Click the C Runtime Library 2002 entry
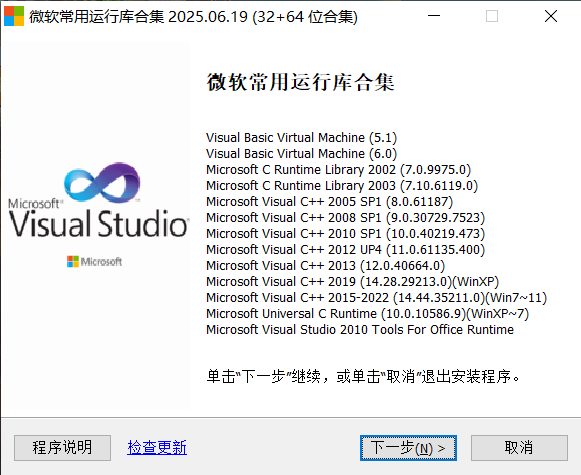Image resolution: width=581 pixels, height=475 pixels. [x=338, y=169]
